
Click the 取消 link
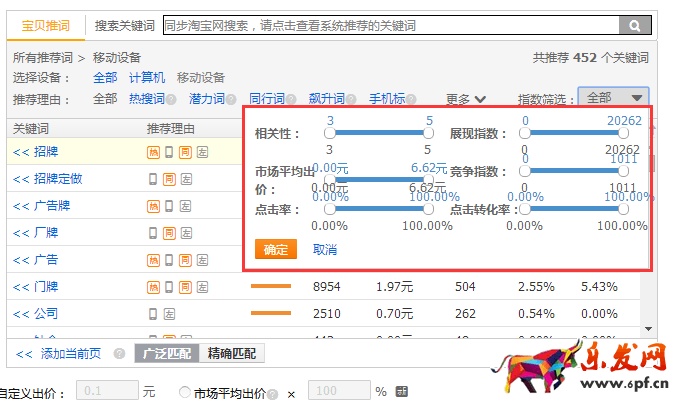pos(324,250)
